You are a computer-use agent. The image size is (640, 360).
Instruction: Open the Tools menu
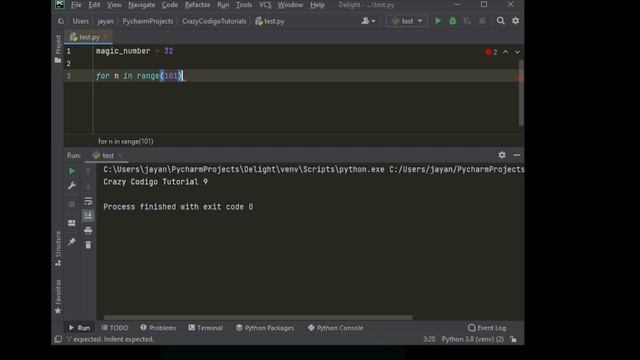coord(244,5)
